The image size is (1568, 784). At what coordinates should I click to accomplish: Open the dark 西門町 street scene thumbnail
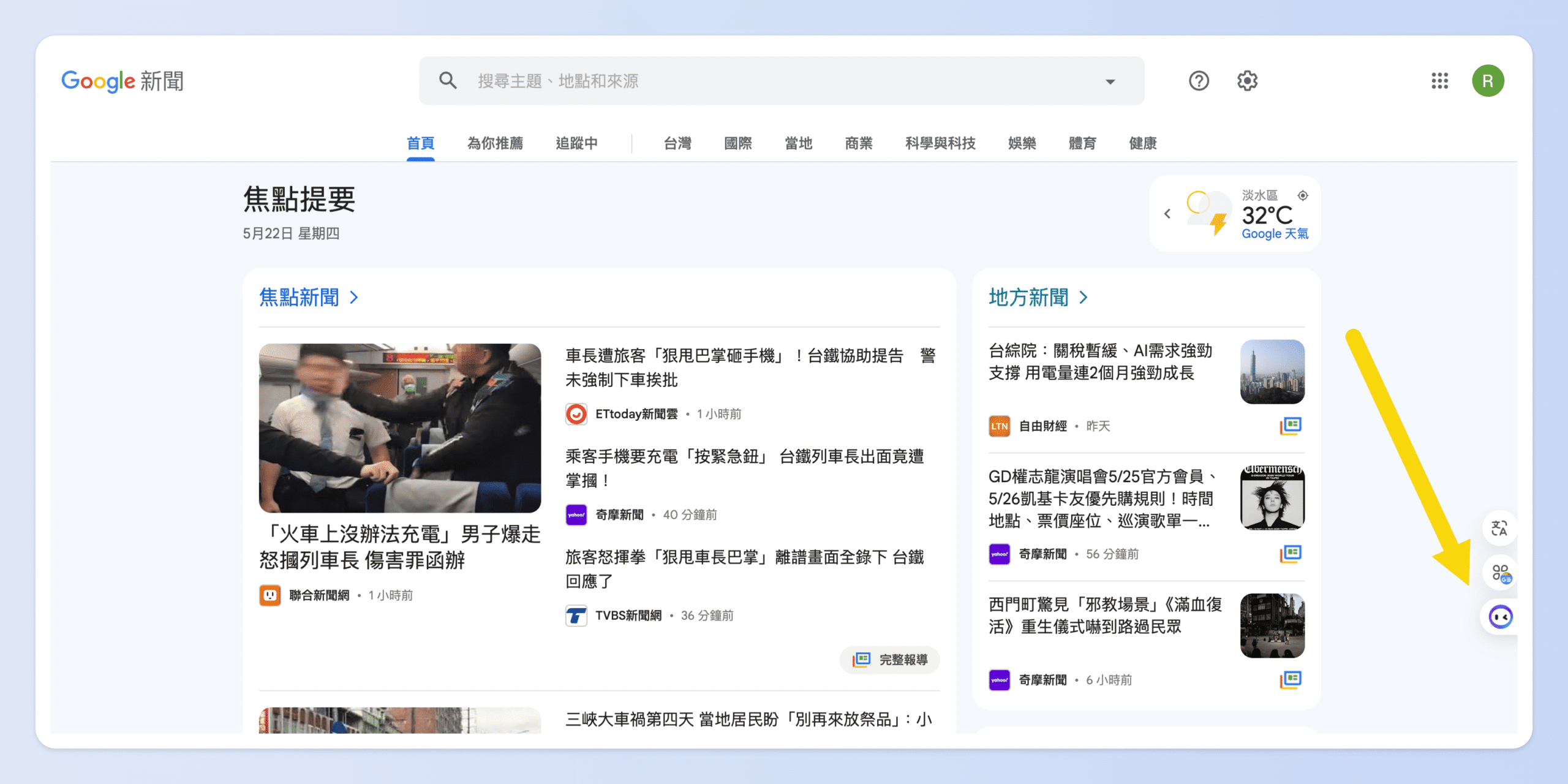[x=1272, y=625]
